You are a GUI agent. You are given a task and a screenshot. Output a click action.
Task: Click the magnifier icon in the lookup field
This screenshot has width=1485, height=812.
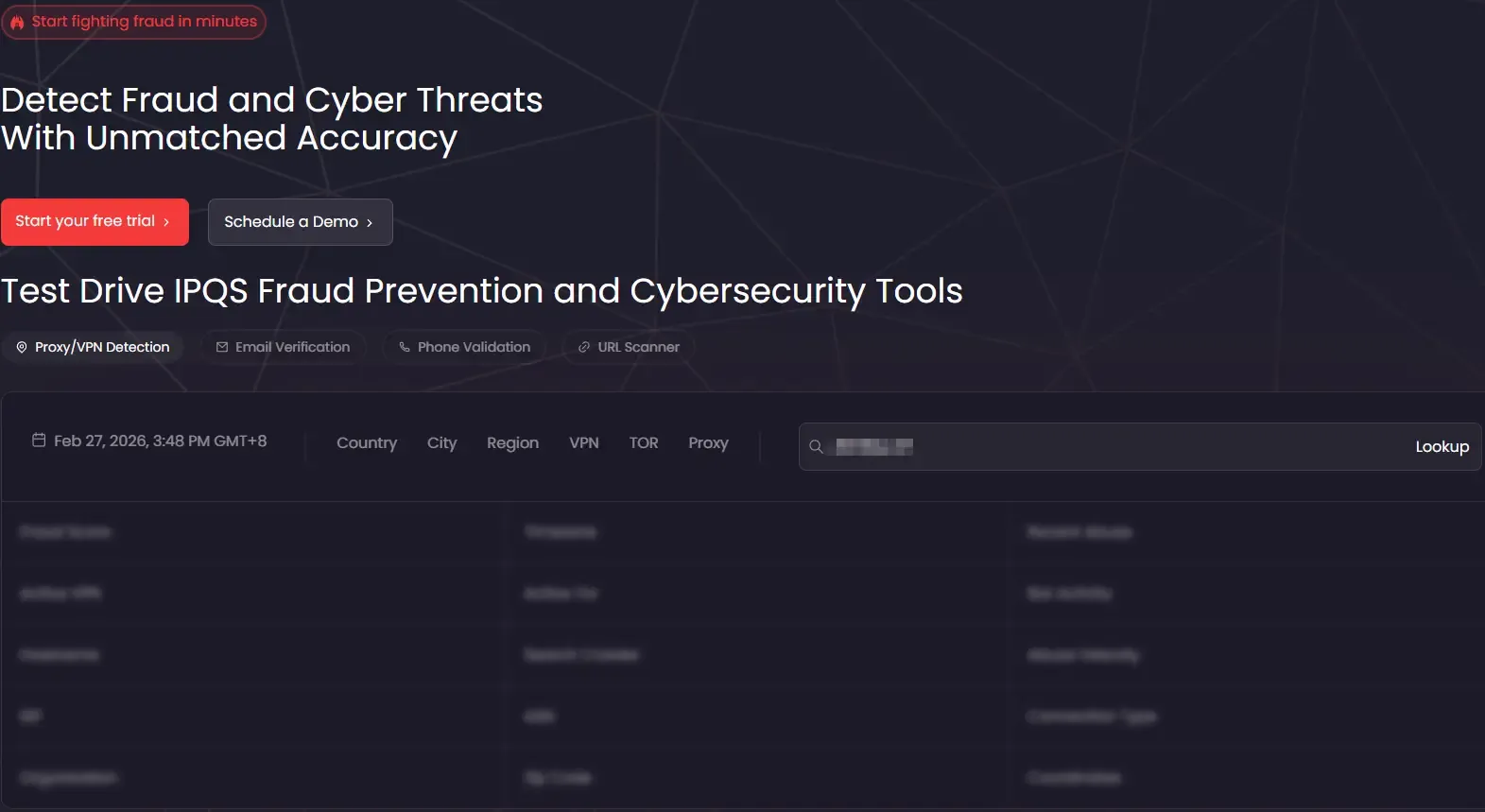point(816,447)
